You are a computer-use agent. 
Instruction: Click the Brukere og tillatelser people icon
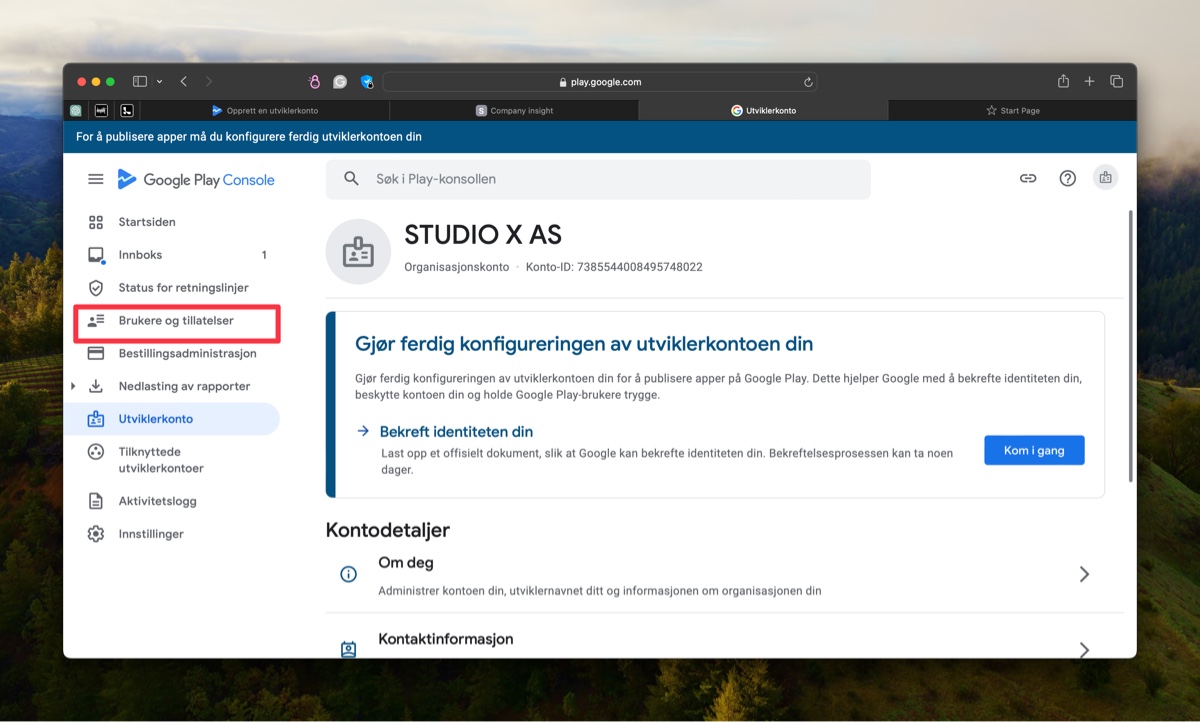tap(96, 320)
